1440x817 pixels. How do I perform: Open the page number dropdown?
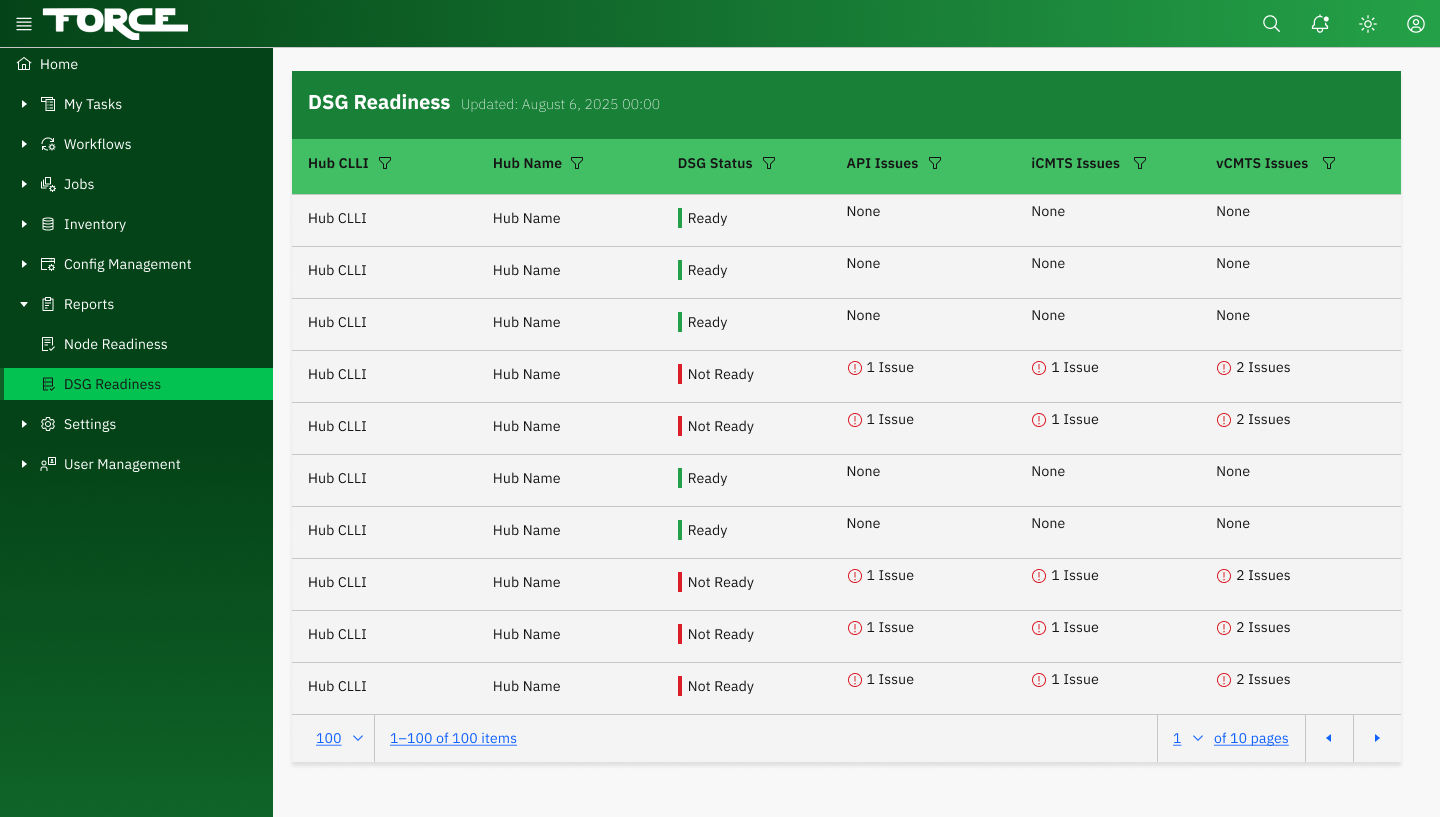click(x=1185, y=738)
